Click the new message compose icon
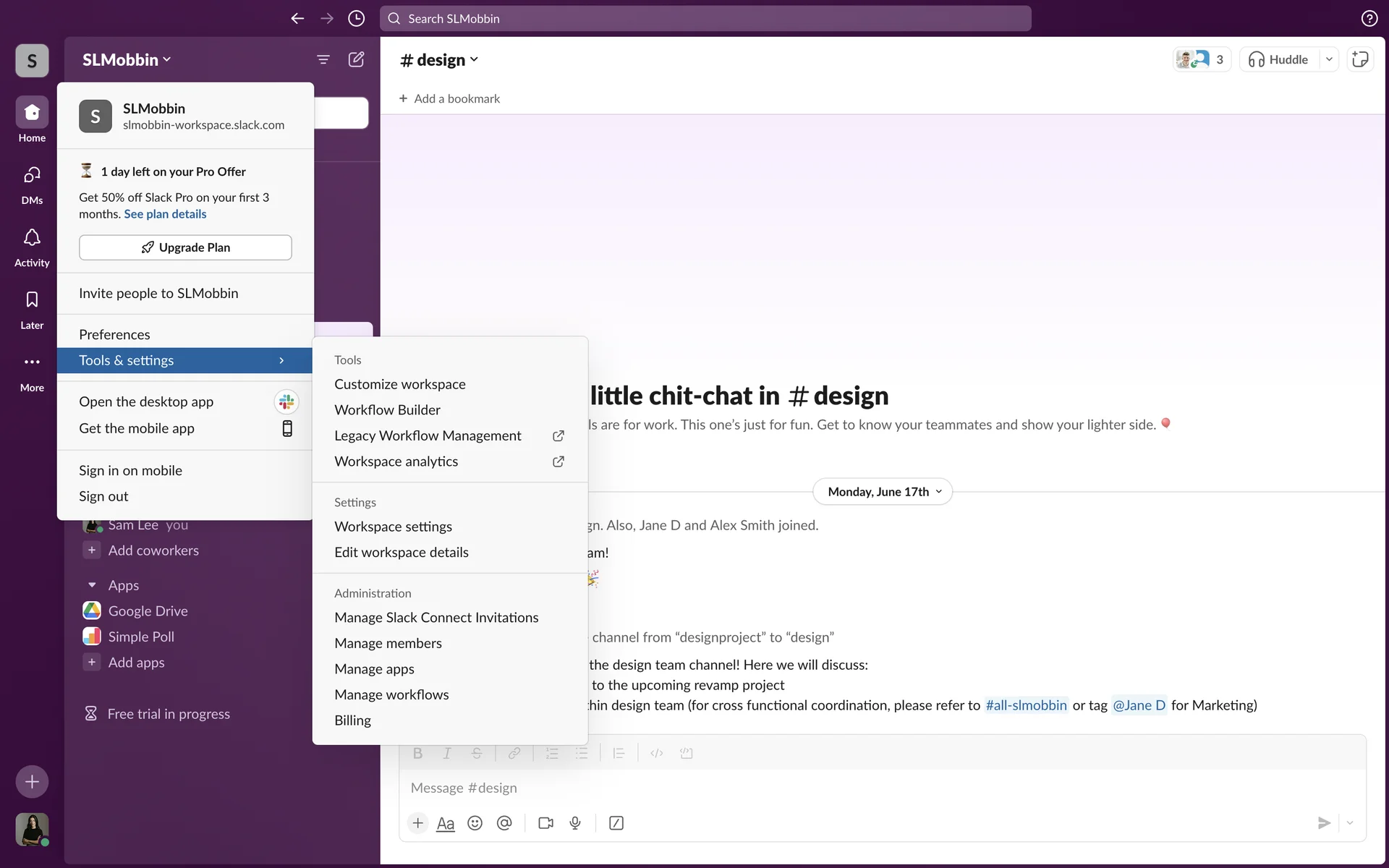The width and height of the screenshot is (1389, 868). tap(356, 59)
